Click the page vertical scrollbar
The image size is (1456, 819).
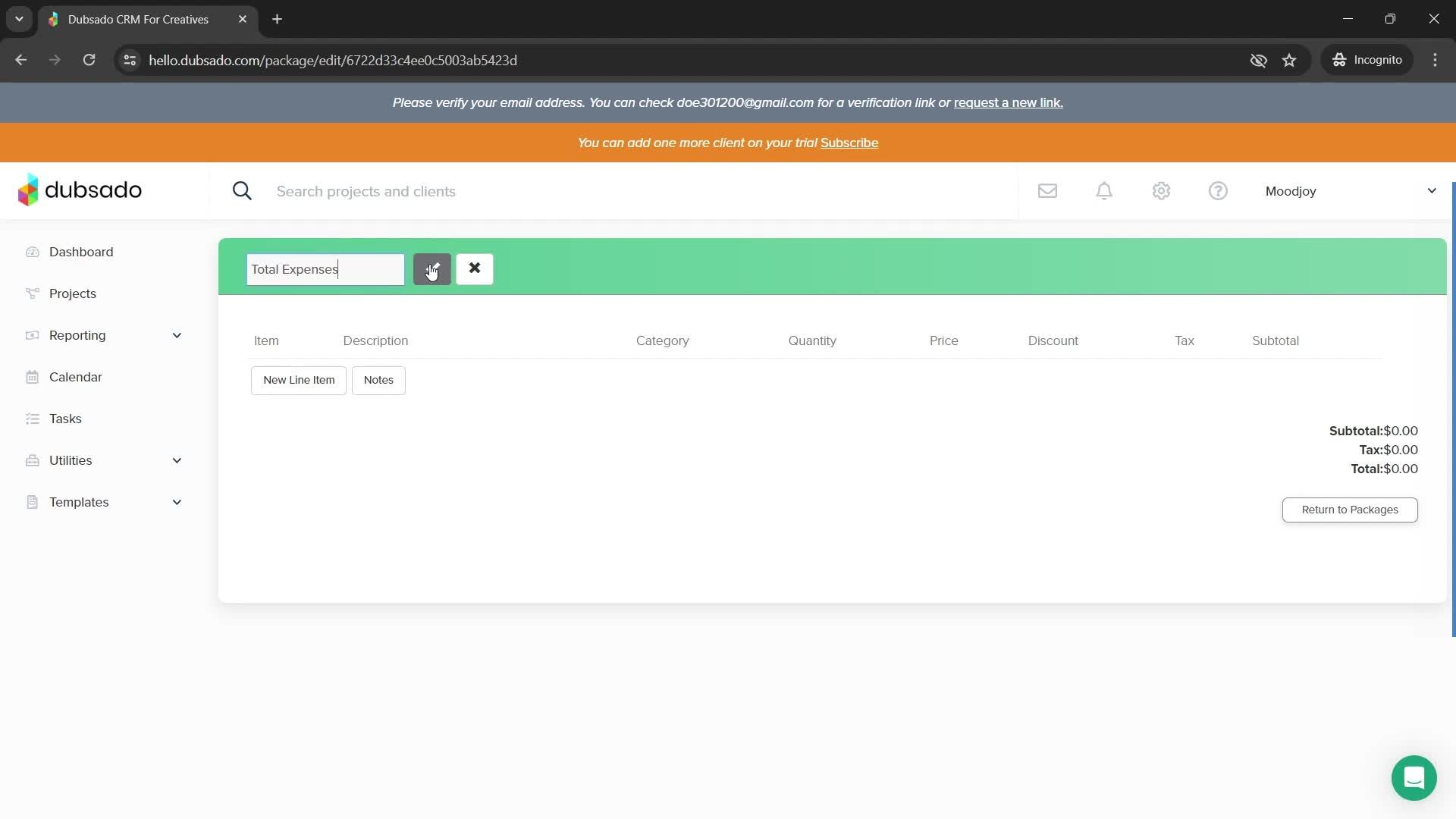[1453, 409]
